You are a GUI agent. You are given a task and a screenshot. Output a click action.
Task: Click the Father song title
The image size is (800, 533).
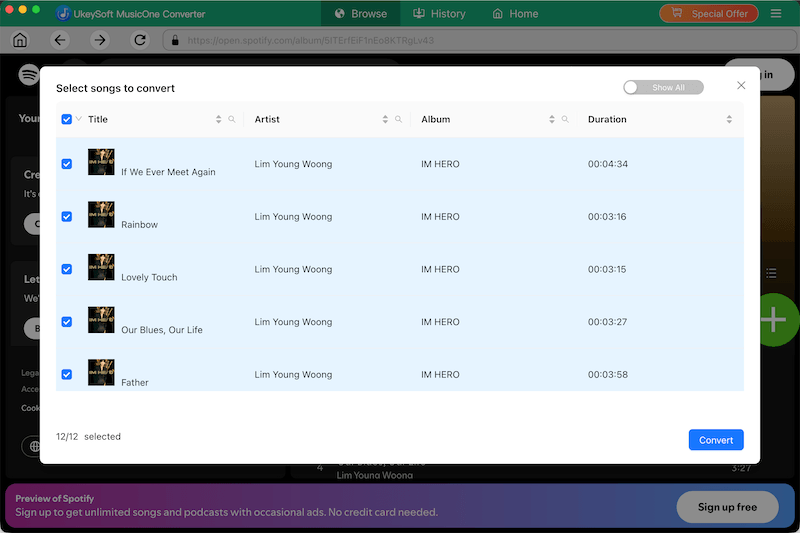point(135,383)
